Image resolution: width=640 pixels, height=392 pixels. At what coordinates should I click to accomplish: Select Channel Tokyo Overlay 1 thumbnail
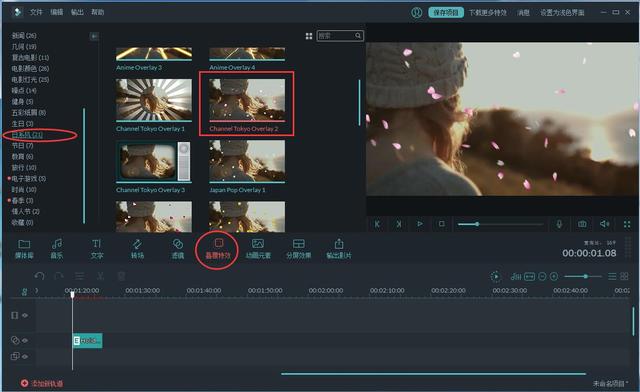coord(154,100)
